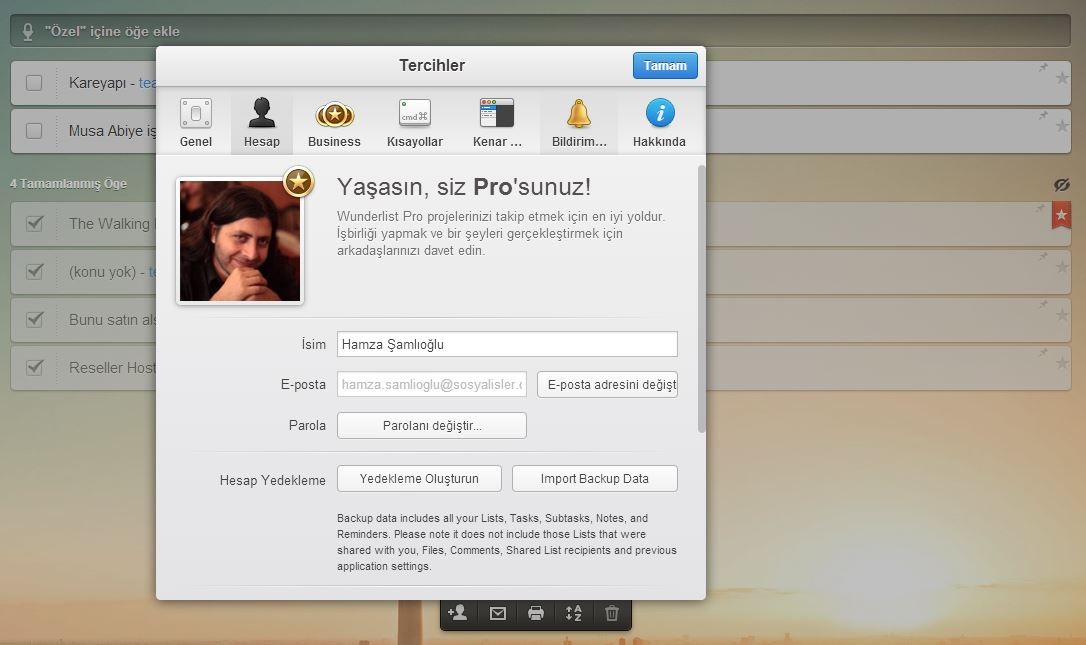Click the share list add-person icon
This screenshot has height=645, width=1086.
point(458,612)
